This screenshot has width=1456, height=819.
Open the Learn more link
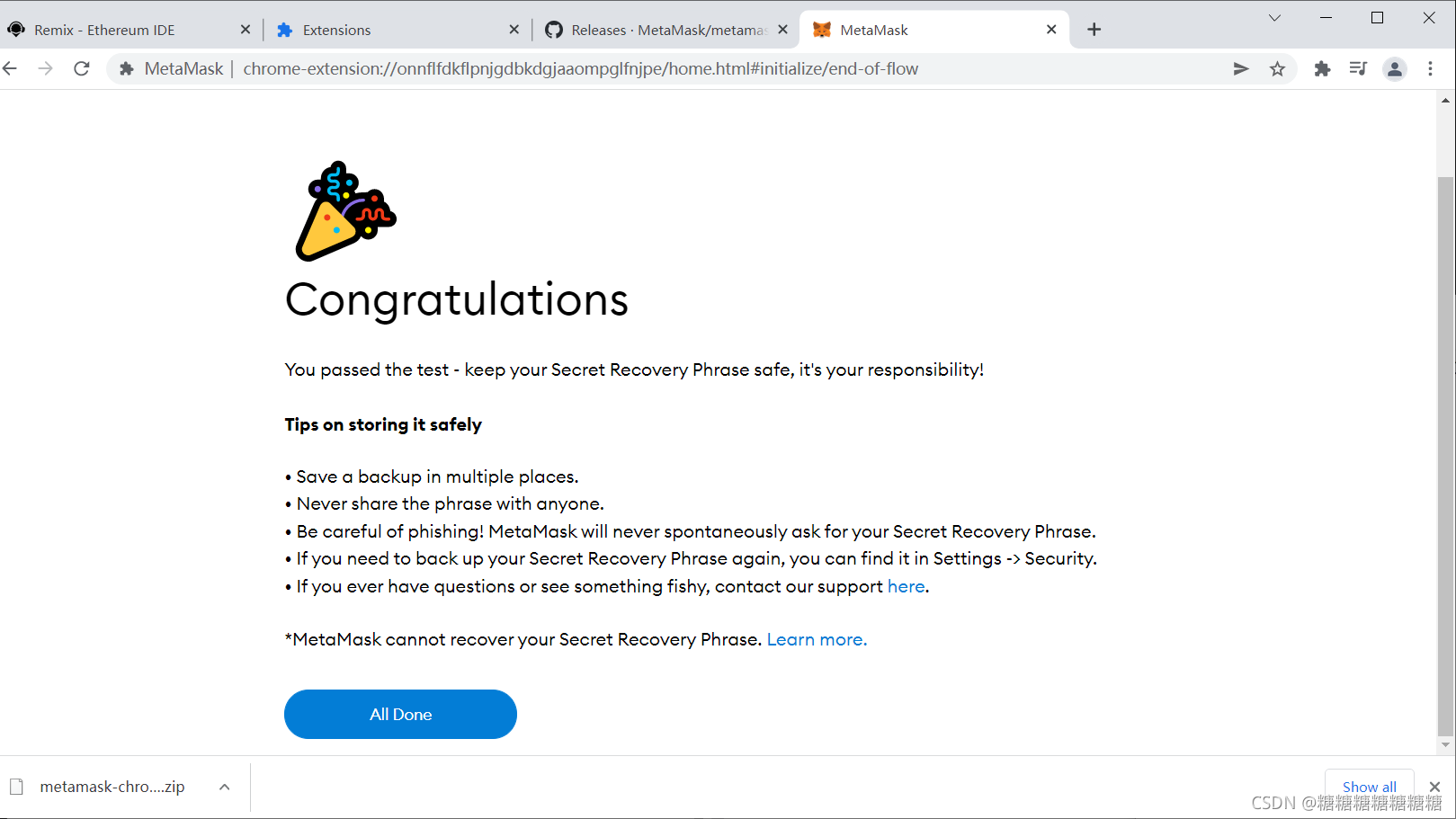(x=817, y=639)
